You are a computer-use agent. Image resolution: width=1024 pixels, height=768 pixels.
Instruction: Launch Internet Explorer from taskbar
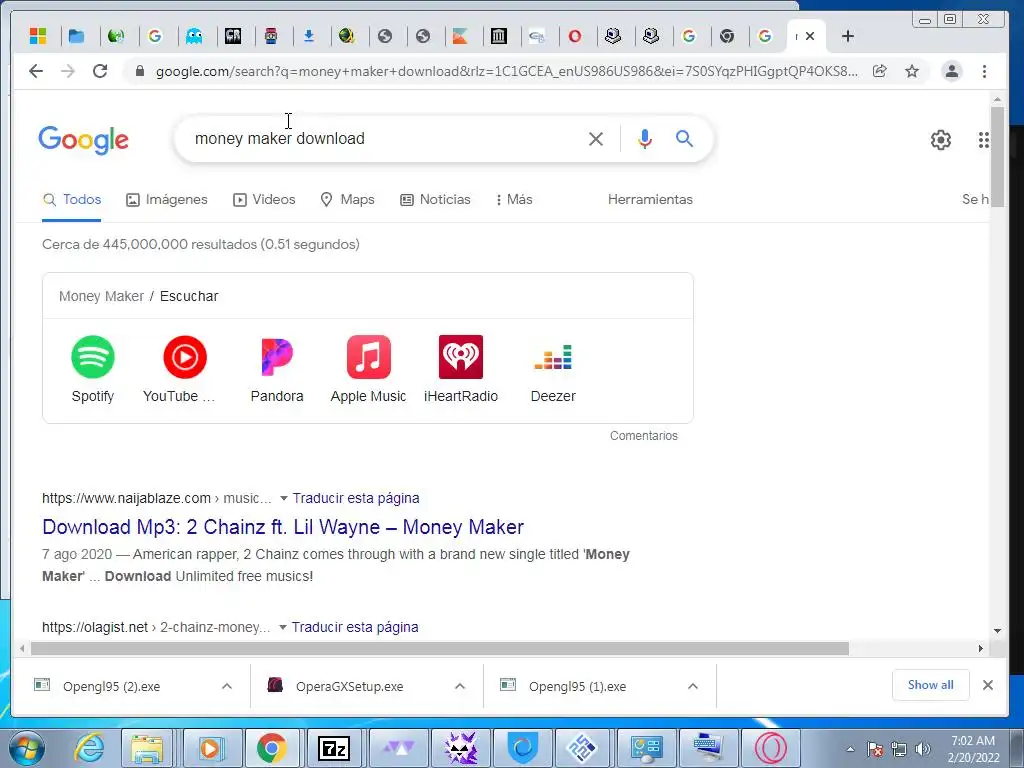[x=88, y=748]
